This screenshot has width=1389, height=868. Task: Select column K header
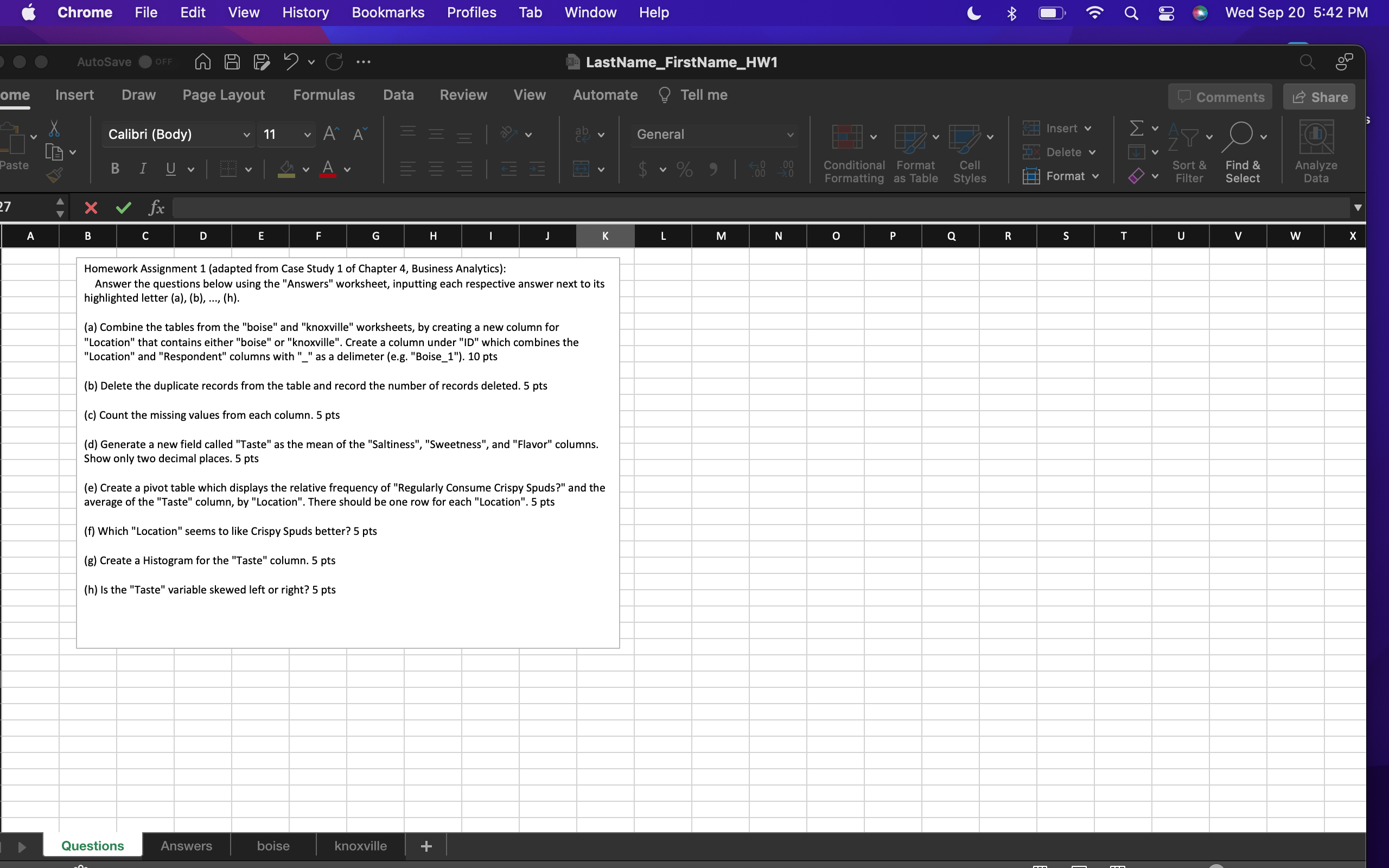[605, 235]
